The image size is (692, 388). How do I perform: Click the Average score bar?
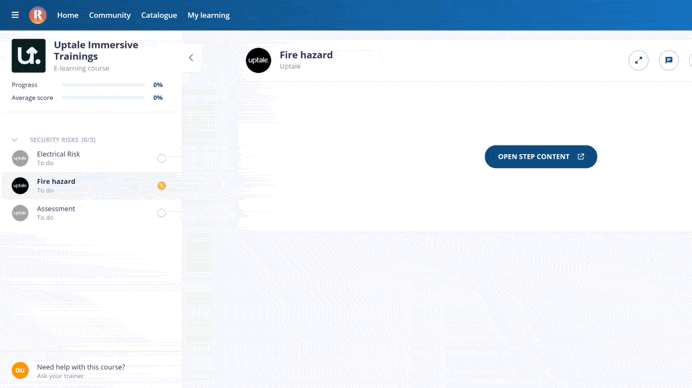(103, 98)
